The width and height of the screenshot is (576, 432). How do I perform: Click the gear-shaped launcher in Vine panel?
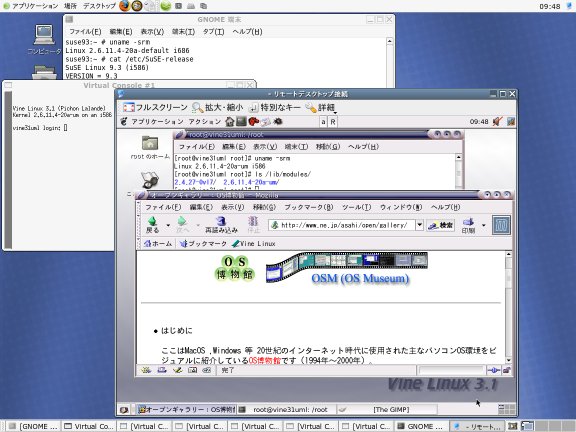pyautogui.click(x=278, y=121)
